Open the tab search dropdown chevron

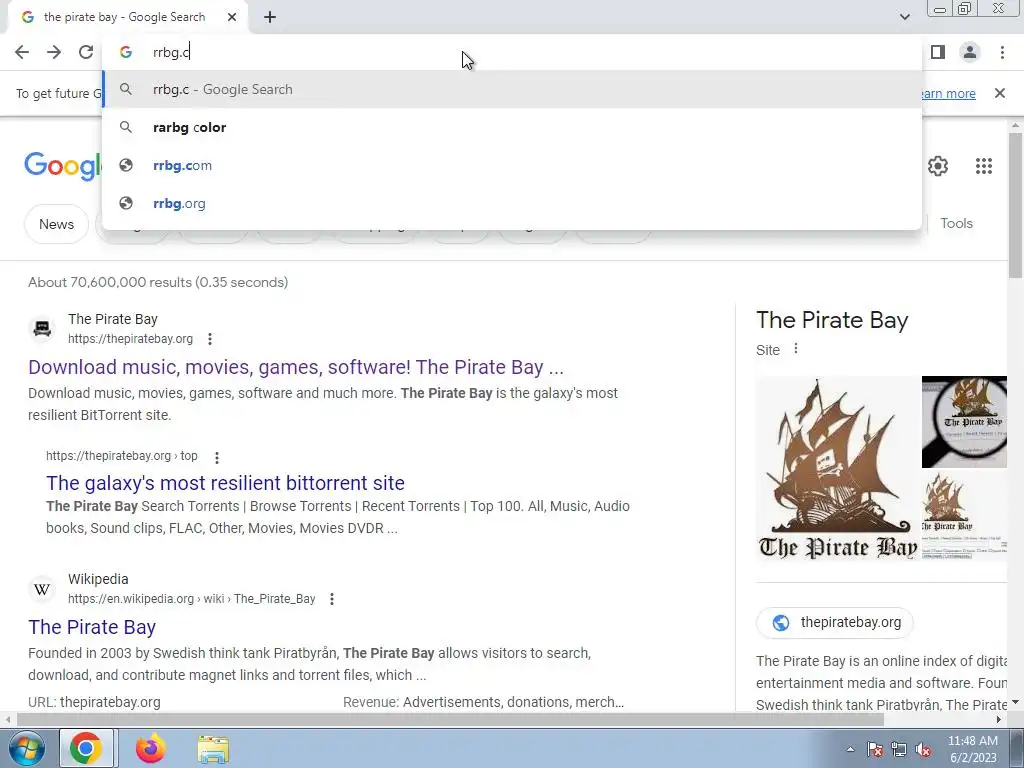coord(904,17)
